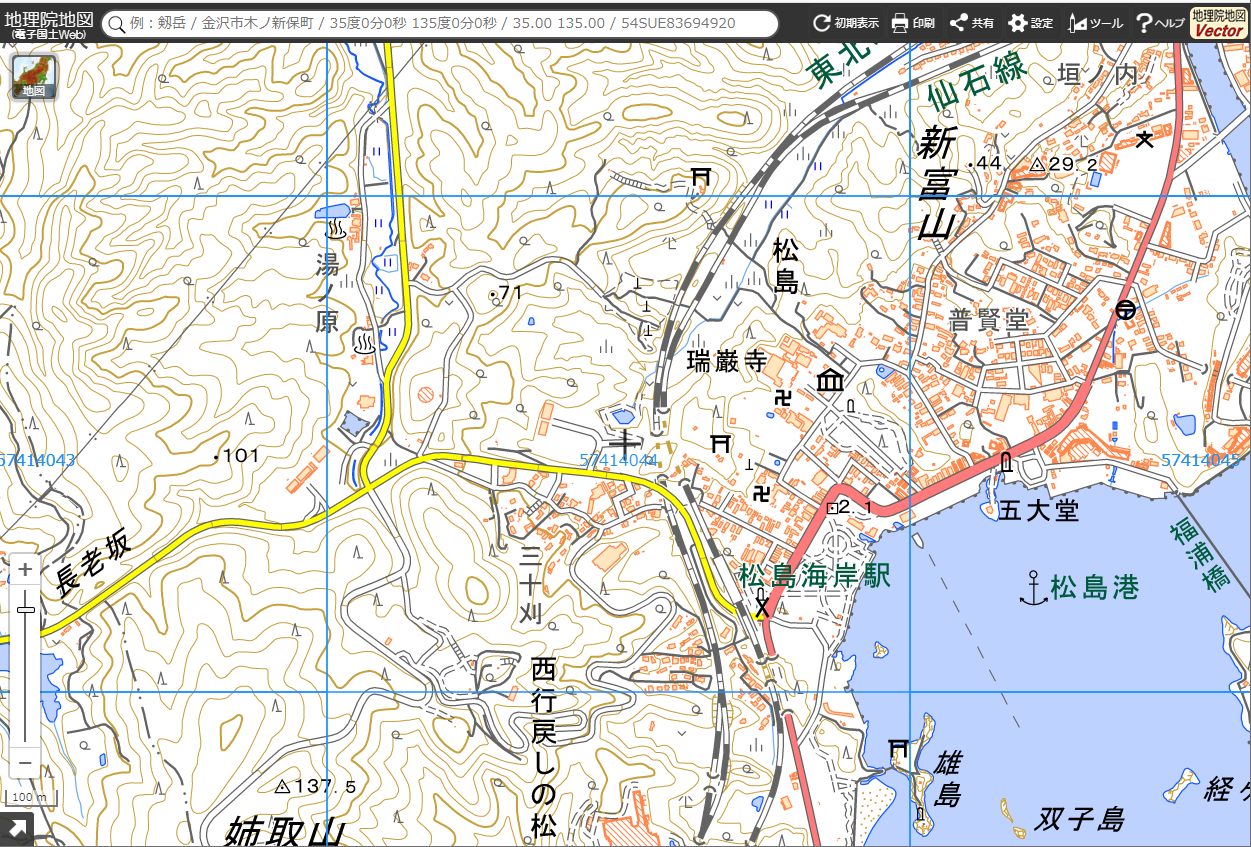This screenshot has width=1251, height=847.
Task: Click the 松島海岸駅 station label
Action: [814, 576]
